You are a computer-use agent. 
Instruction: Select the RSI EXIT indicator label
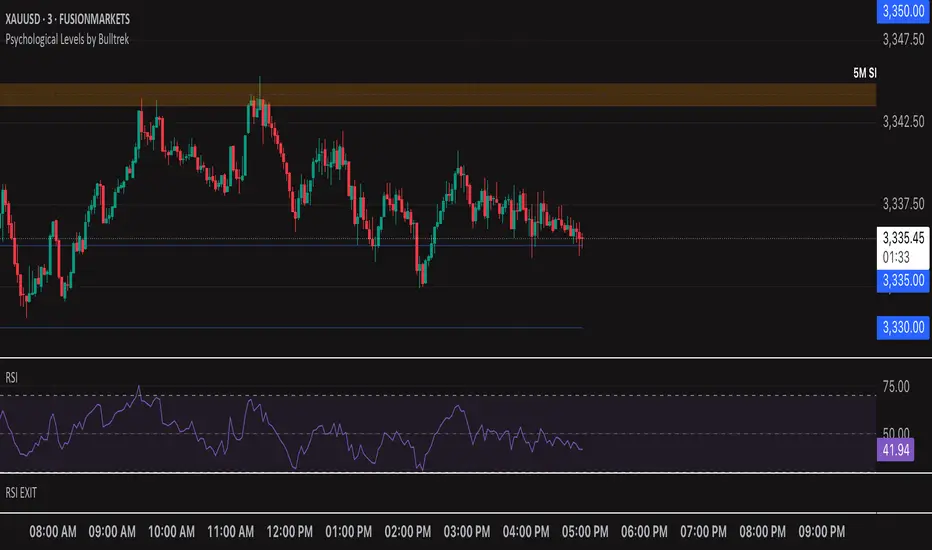pyautogui.click(x=21, y=492)
